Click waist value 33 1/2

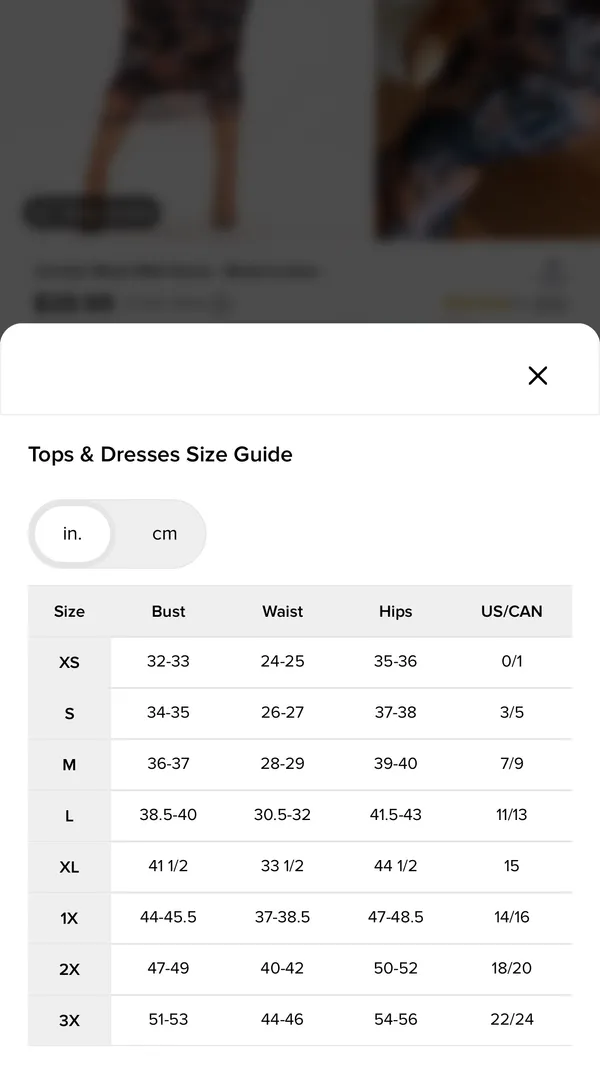click(282, 866)
